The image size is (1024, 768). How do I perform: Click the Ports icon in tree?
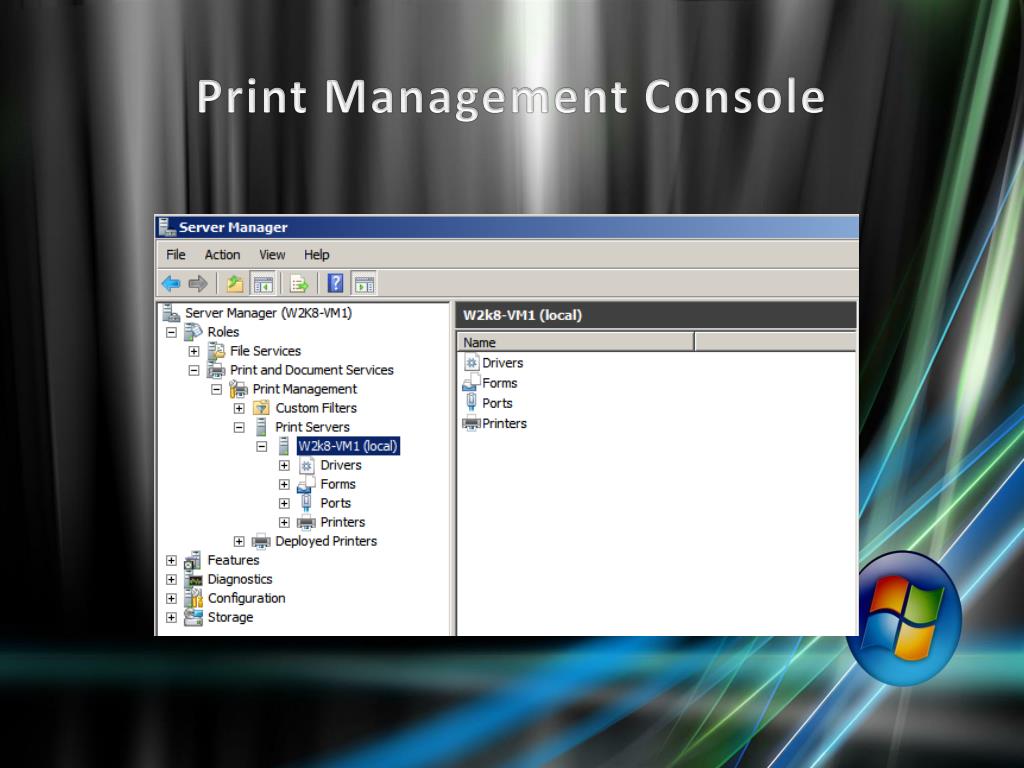point(306,503)
